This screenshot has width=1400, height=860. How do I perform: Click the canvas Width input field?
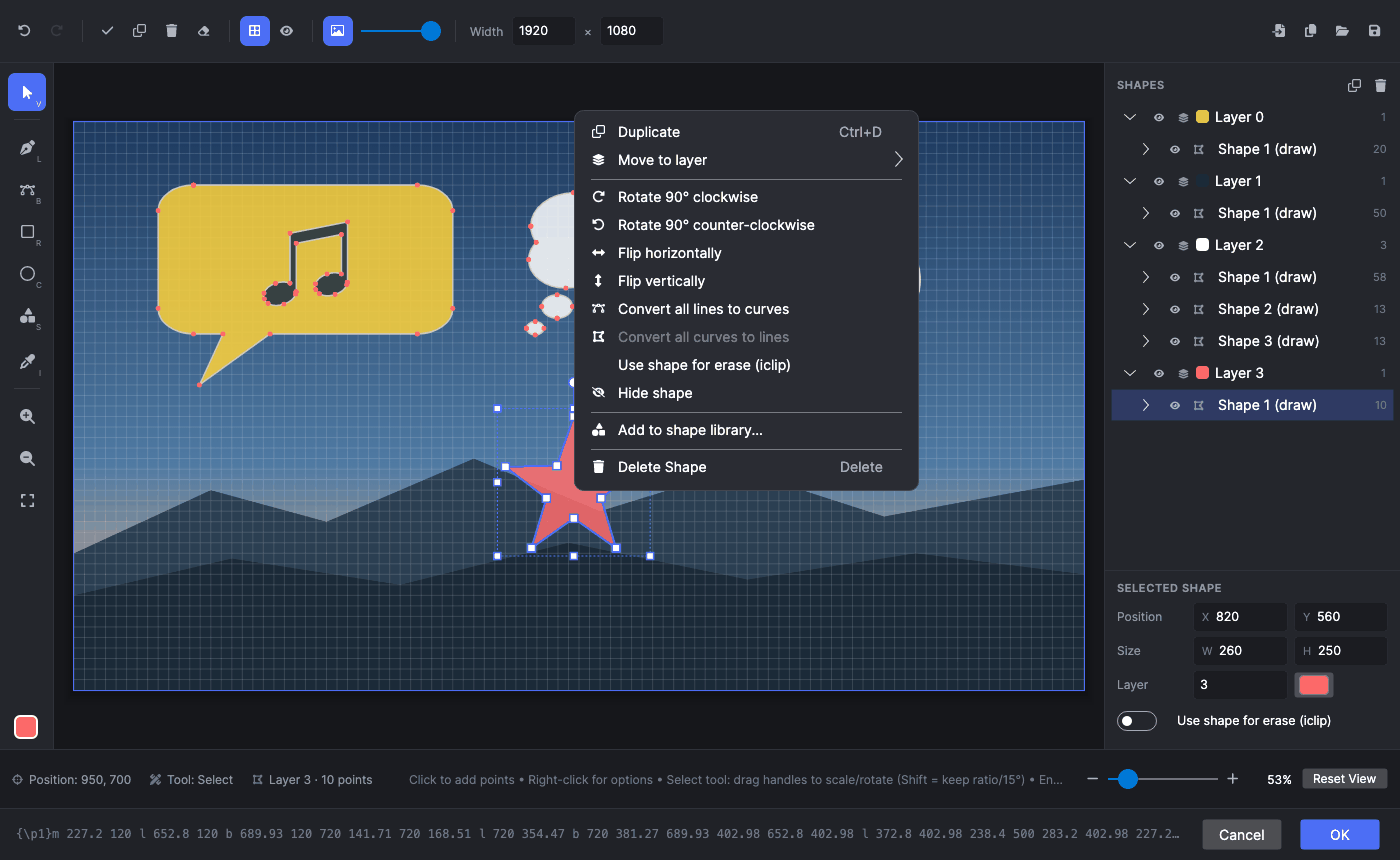click(x=544, y=31)
